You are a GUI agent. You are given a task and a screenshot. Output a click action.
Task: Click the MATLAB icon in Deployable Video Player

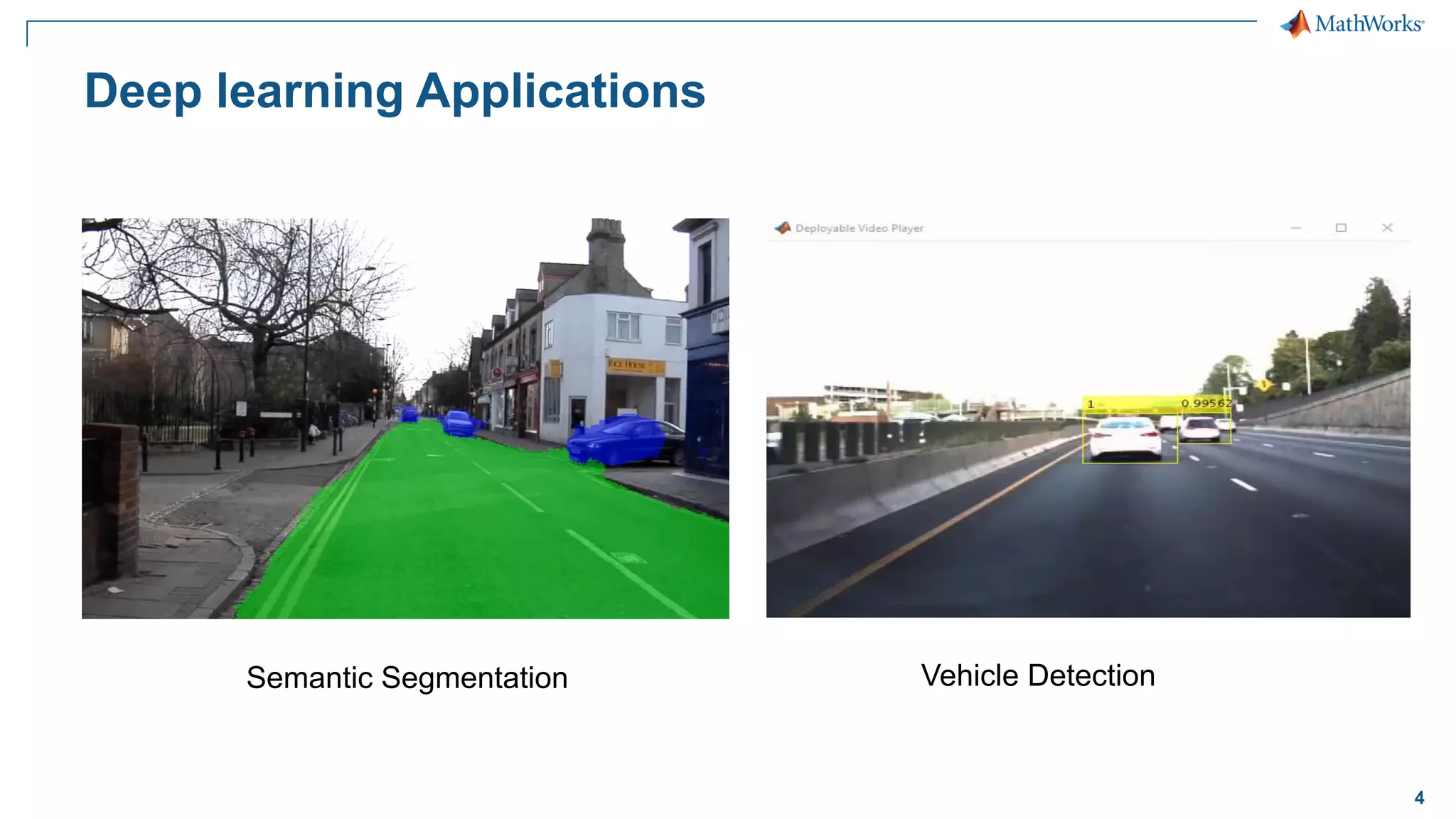click(x=783, y=228)
